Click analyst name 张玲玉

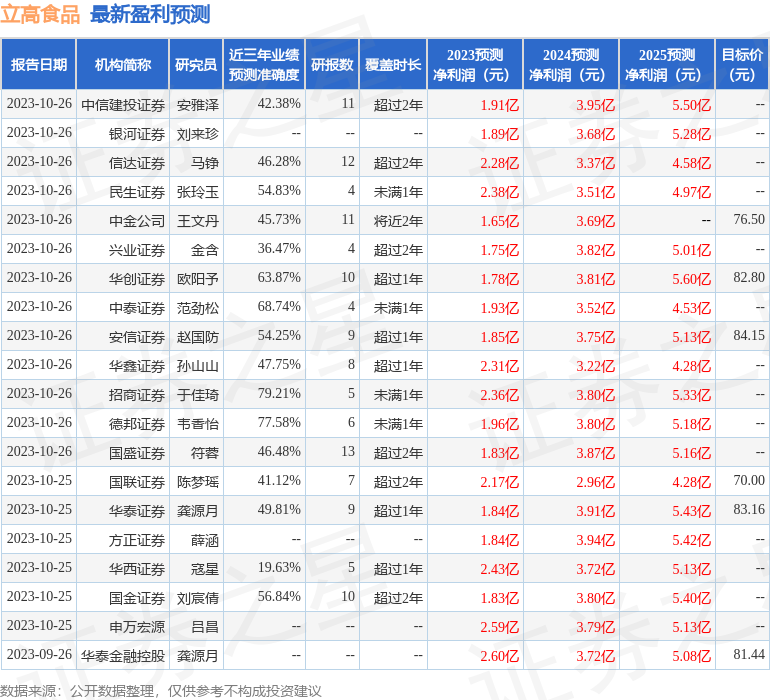198,192
